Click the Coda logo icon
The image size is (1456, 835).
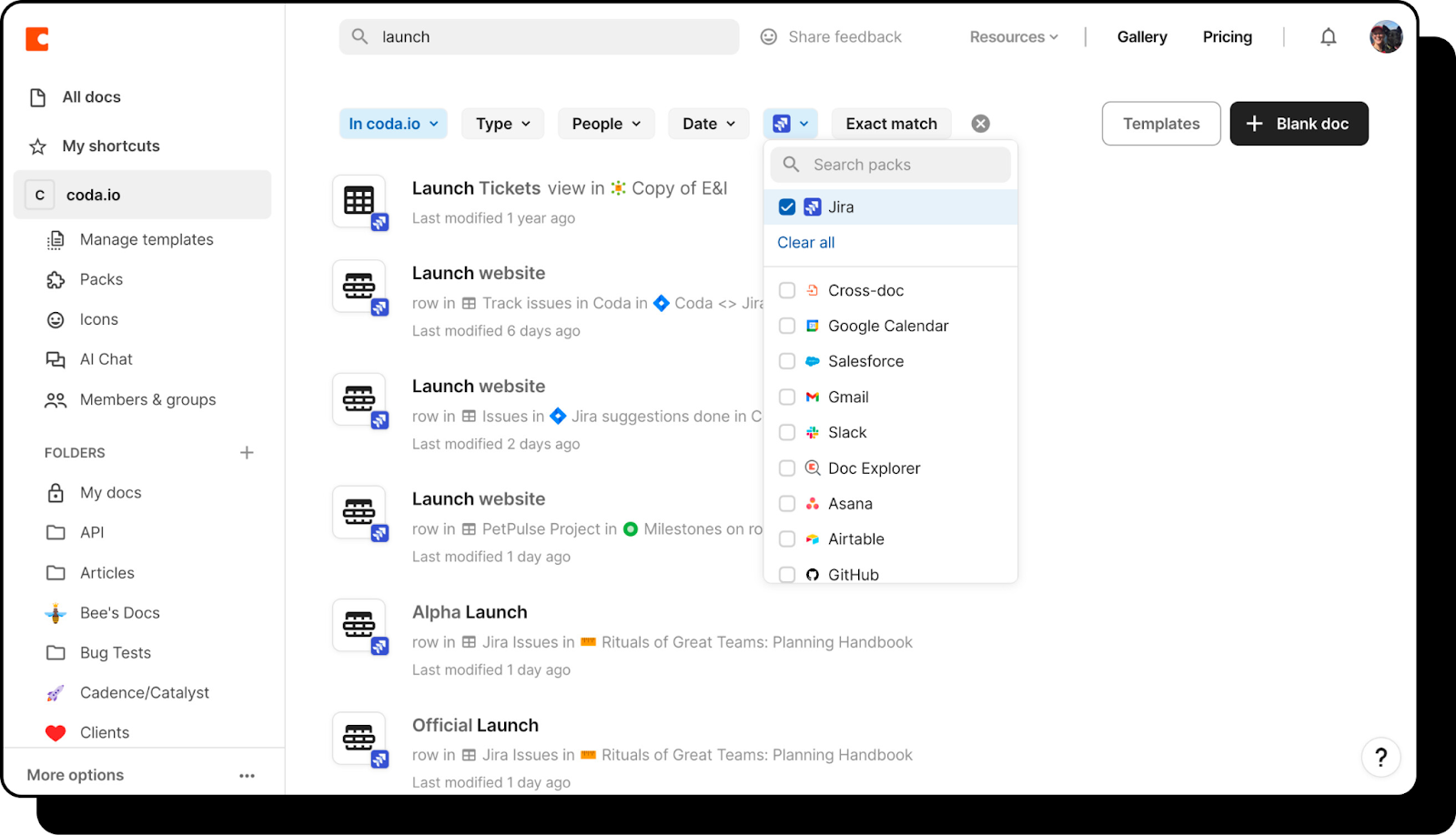coord(37,39)
